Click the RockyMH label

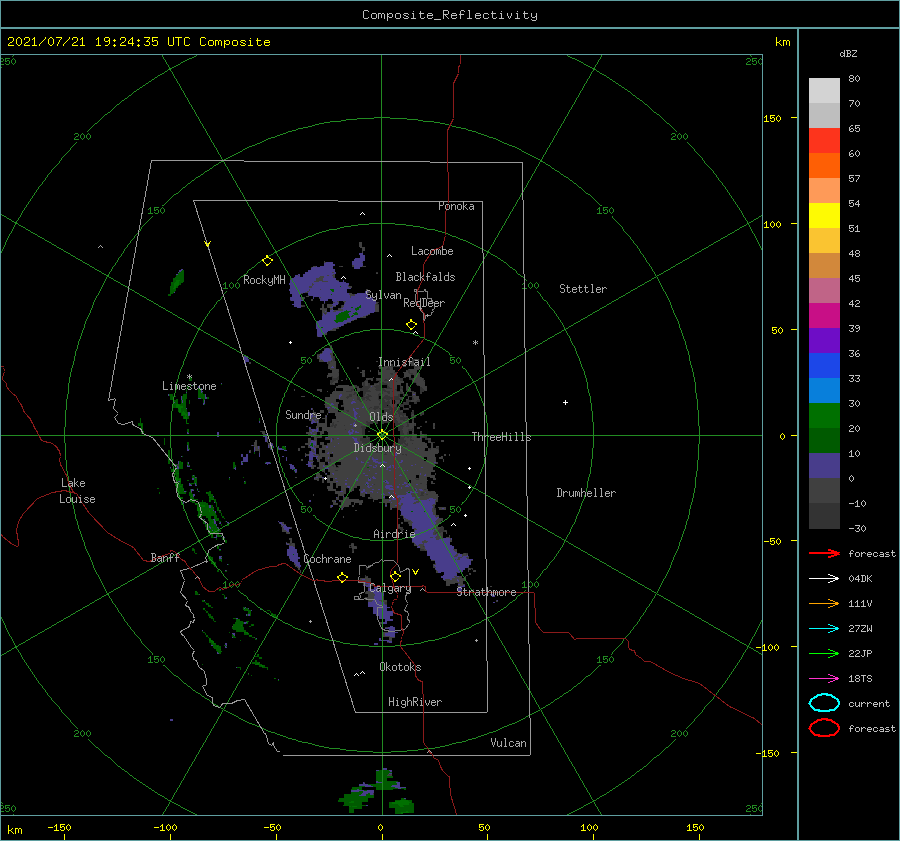[264, 280]
